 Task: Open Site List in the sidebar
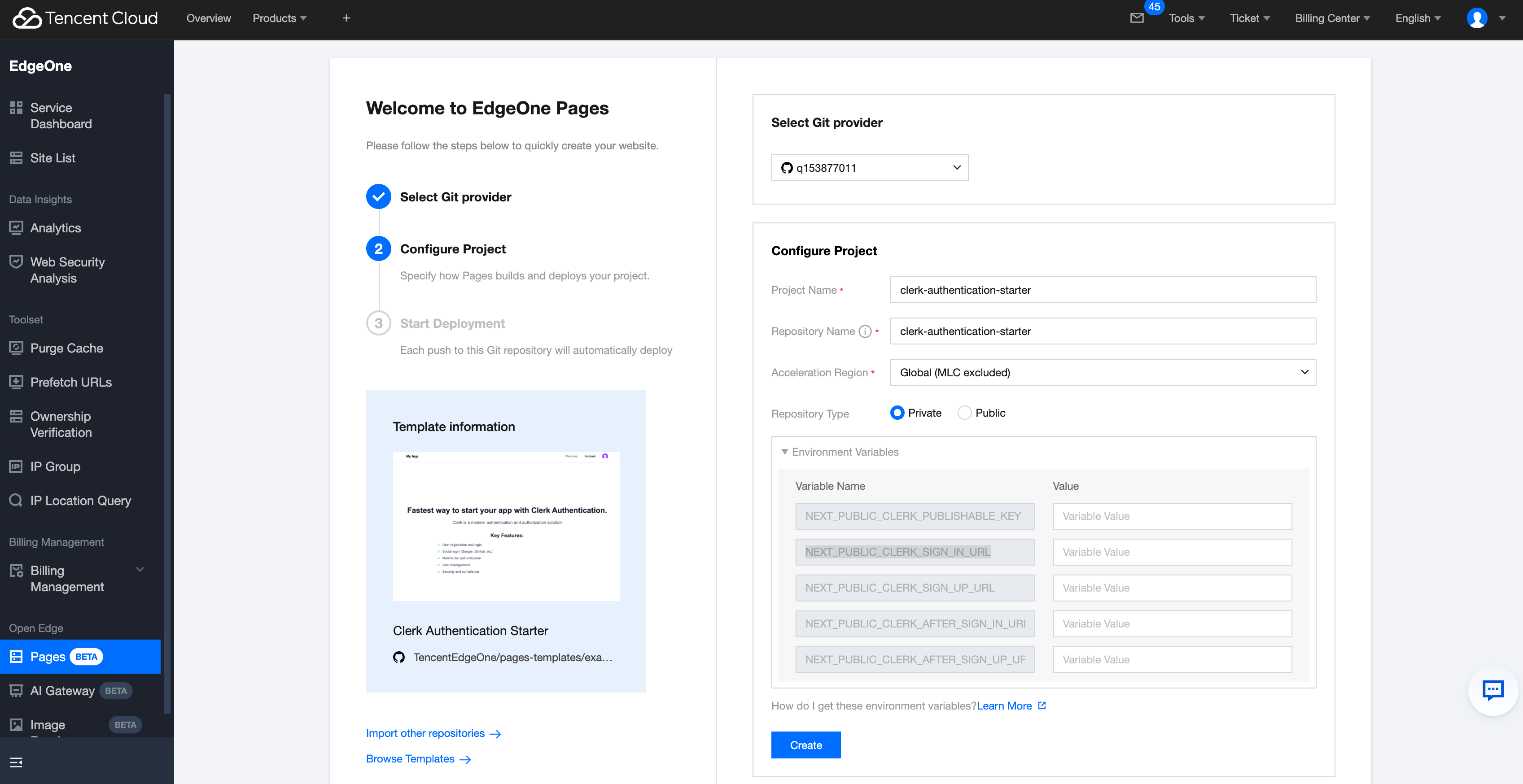[x=53, y=158]
